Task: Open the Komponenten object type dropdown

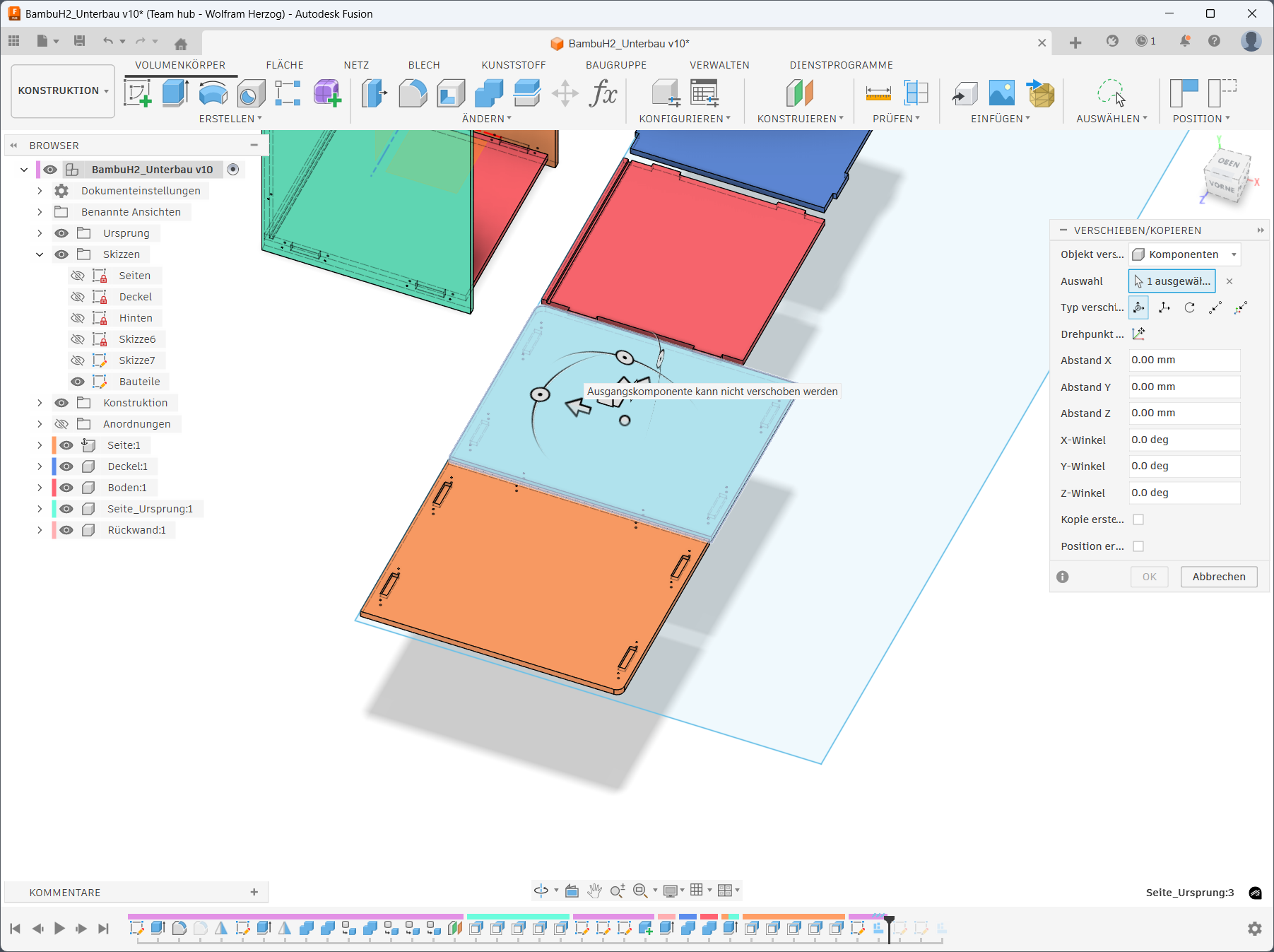Action: [x=1184, y=254]
